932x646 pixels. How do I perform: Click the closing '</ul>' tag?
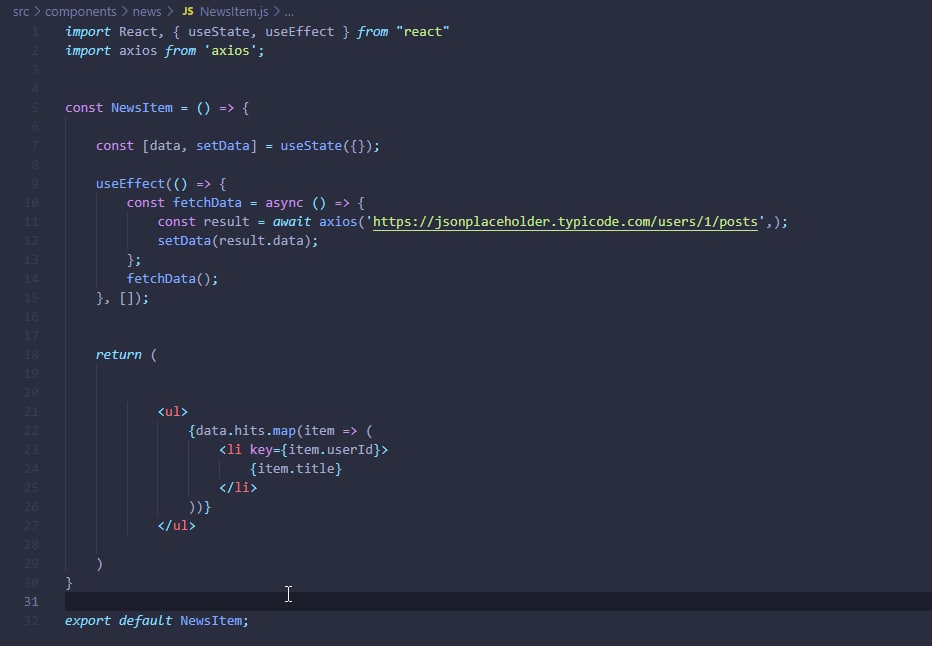coord(177,526)
